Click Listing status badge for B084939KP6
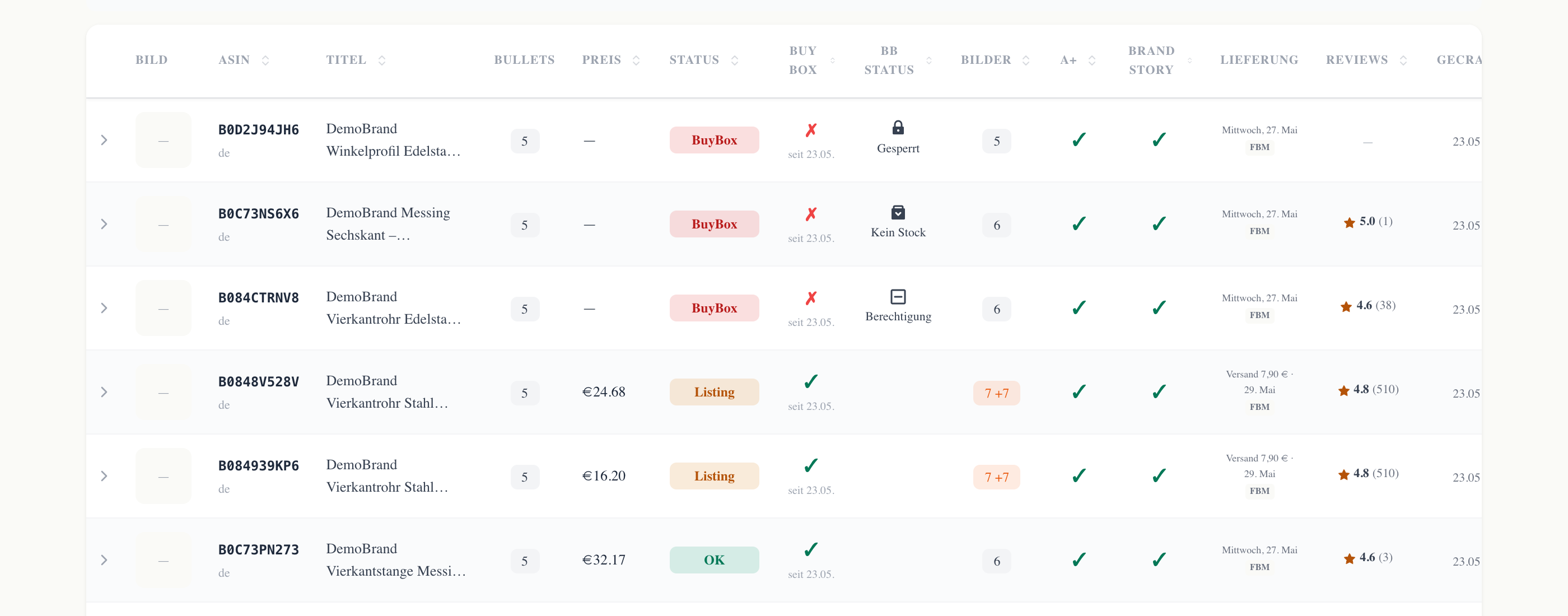 coord(714,476)
